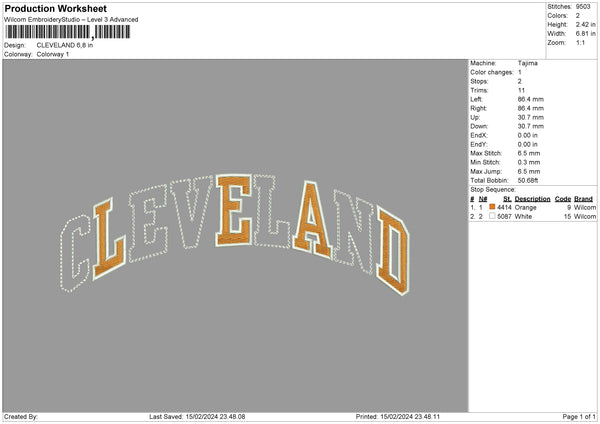This screenshot has height=424, width=600.
Task: Click the 'Description' column header
Action: tap(532, 199)
